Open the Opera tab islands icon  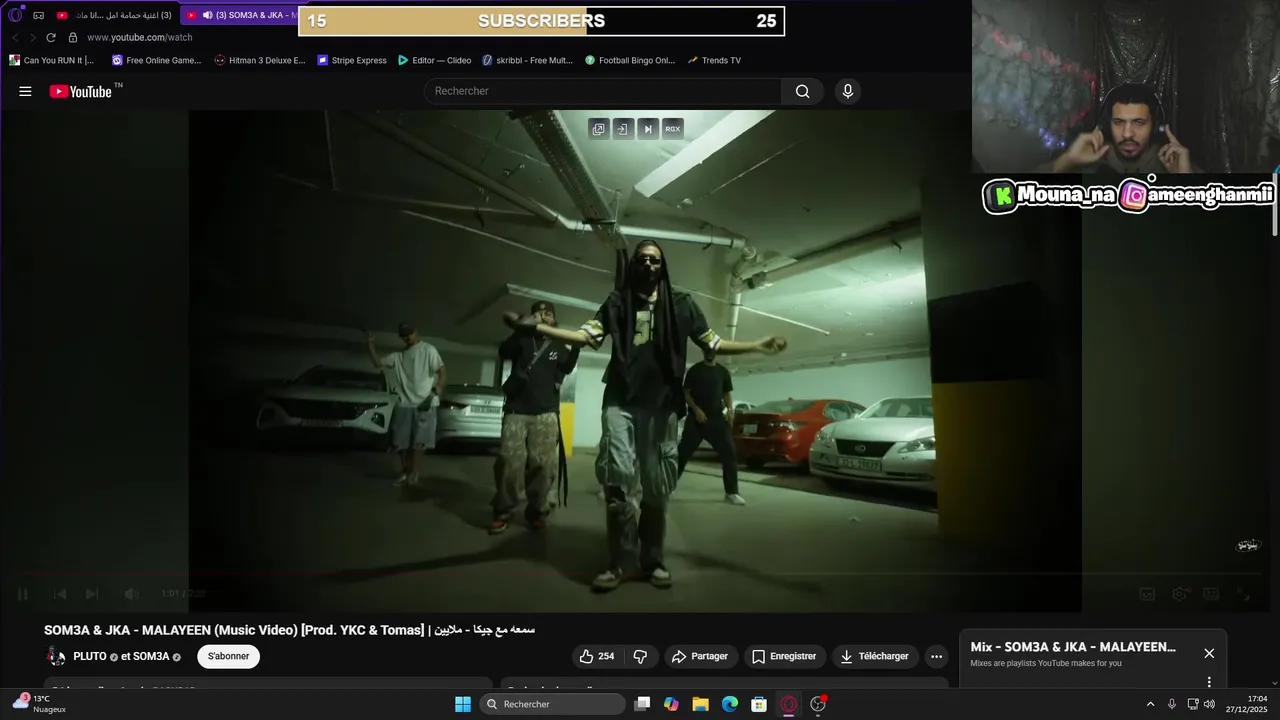coord(39,15)
